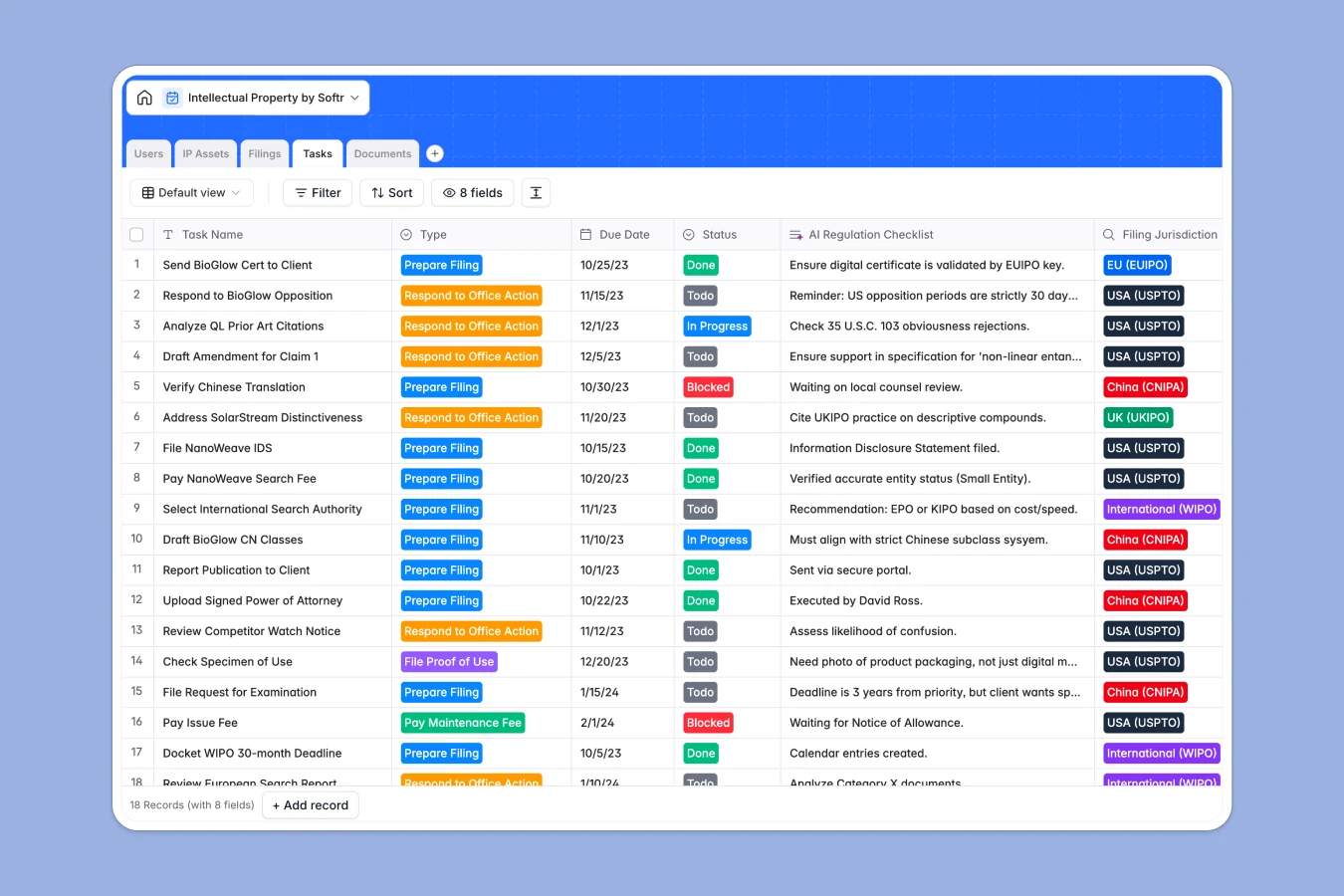Image resolution: width=1344 pixels, height=896 pixels.
Task: Click the home icon
Action: [x=144, y=98]
